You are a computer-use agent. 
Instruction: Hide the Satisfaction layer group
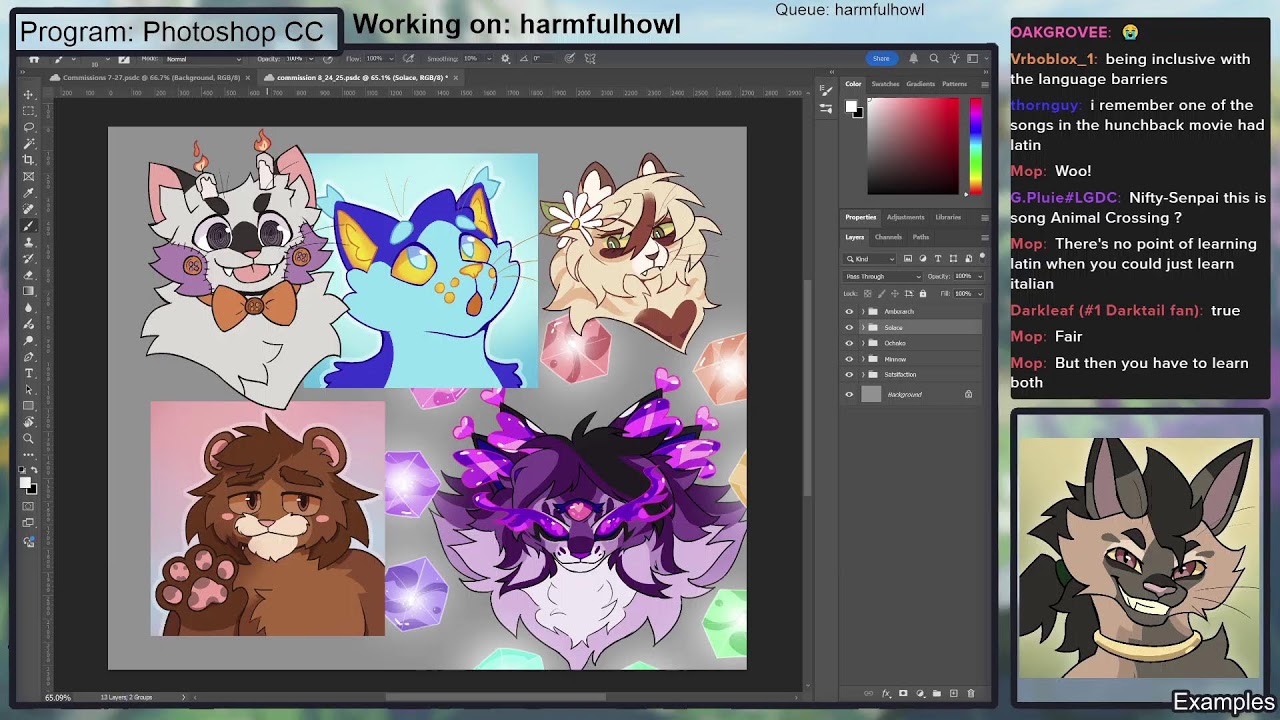[849, 374]
